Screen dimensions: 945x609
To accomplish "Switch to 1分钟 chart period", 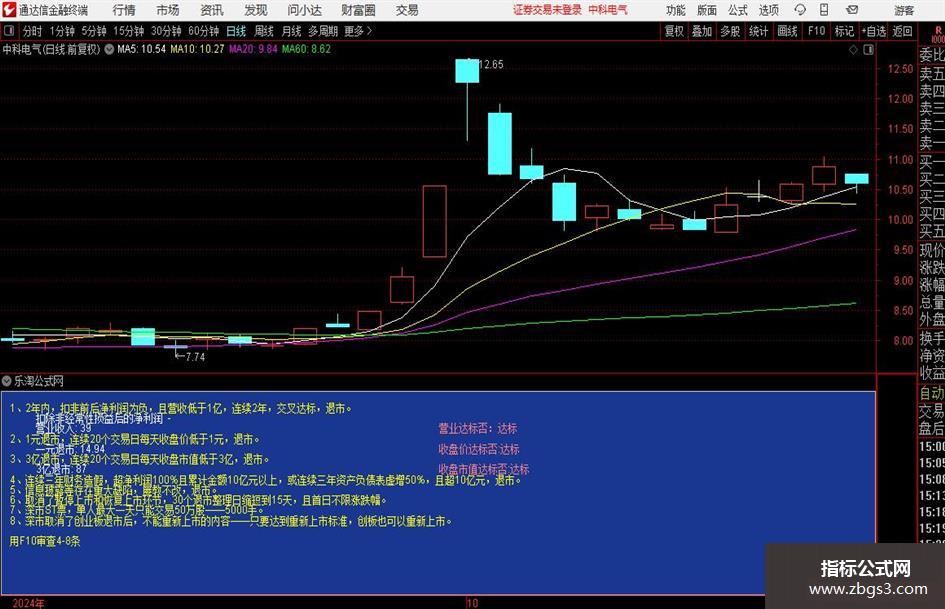I will pos(62,31).
